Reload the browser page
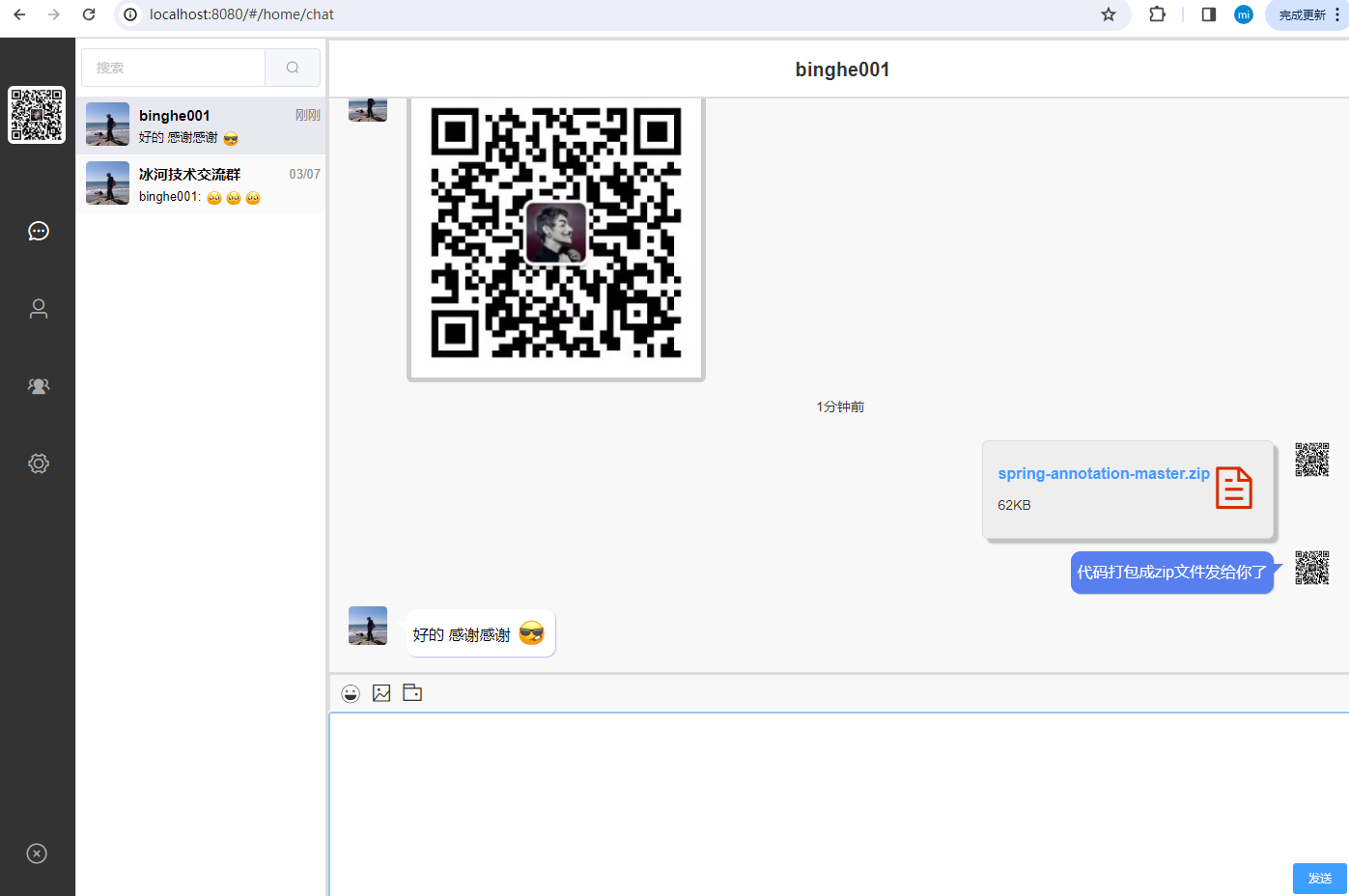The width and height of the screenshot is (1349, 896). pos(89,14)
